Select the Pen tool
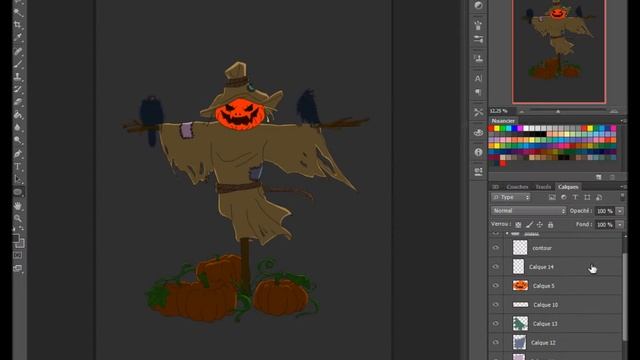 18,154
